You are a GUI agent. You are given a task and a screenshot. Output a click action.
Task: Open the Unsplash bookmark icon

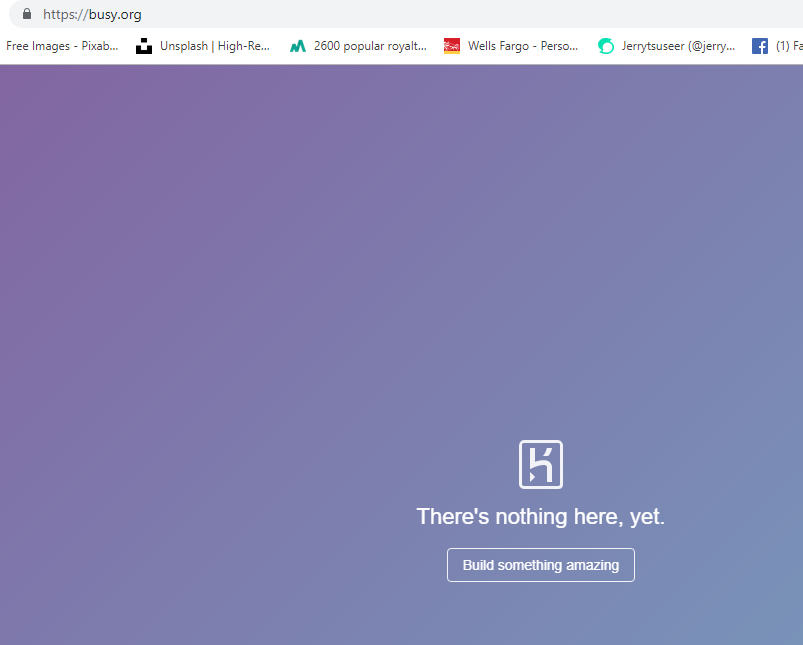pyautogui.click(x=144, y=46)
